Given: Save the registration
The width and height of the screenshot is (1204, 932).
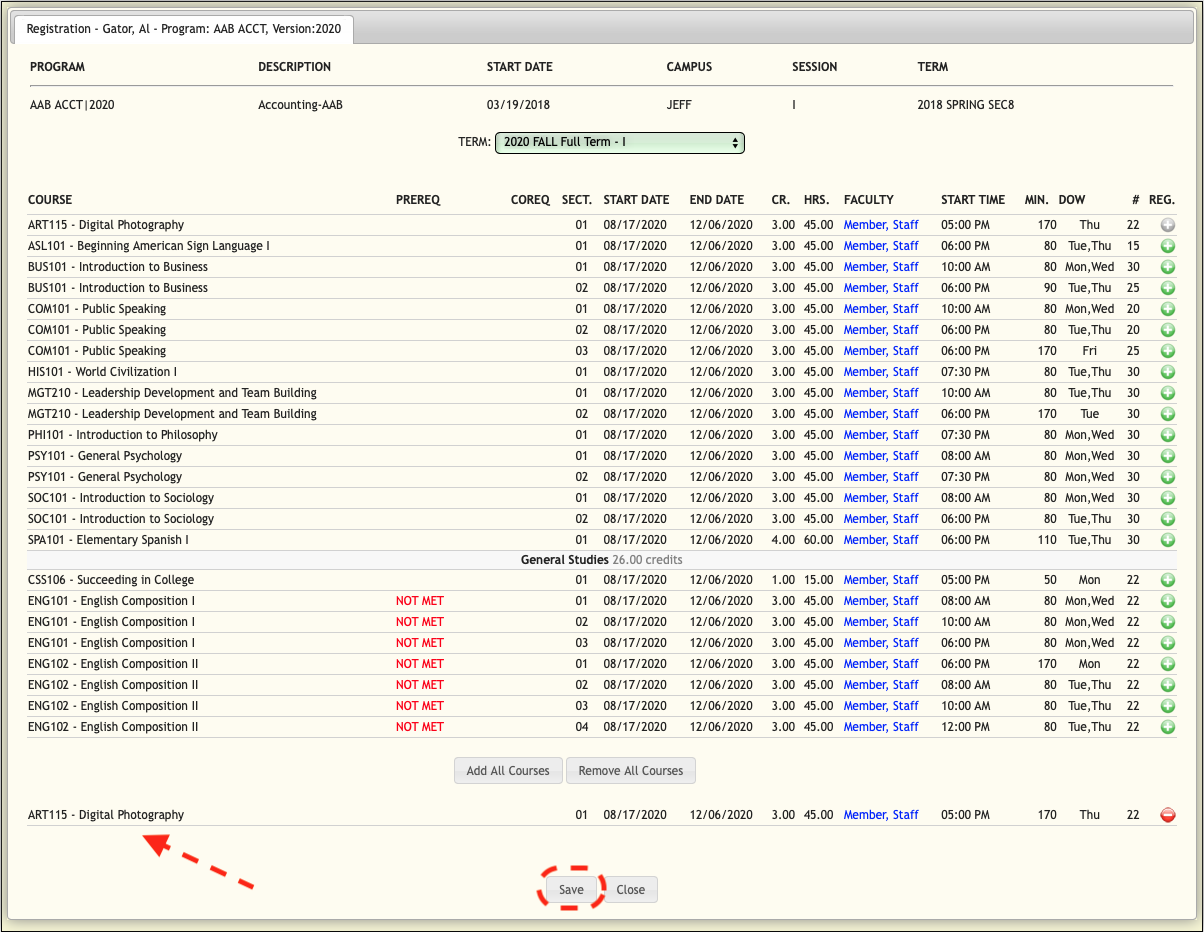Looking at the screenshot, I should pos(571,890).
